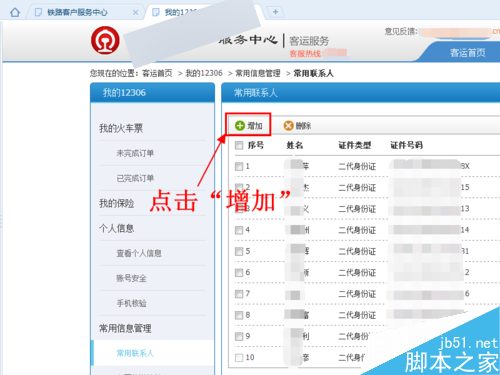Go to 客运首页 in the breadcrumb

click(157, 73)
